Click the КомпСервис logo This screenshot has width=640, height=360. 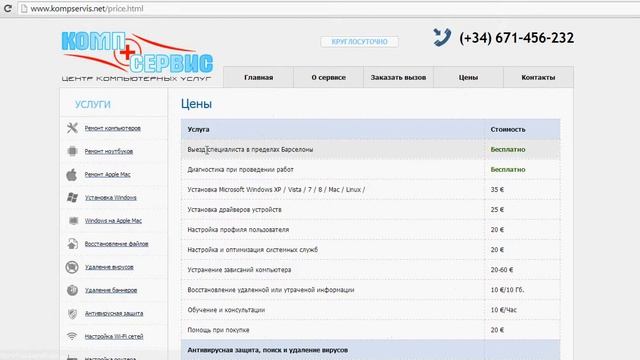[x=137, y=57]
